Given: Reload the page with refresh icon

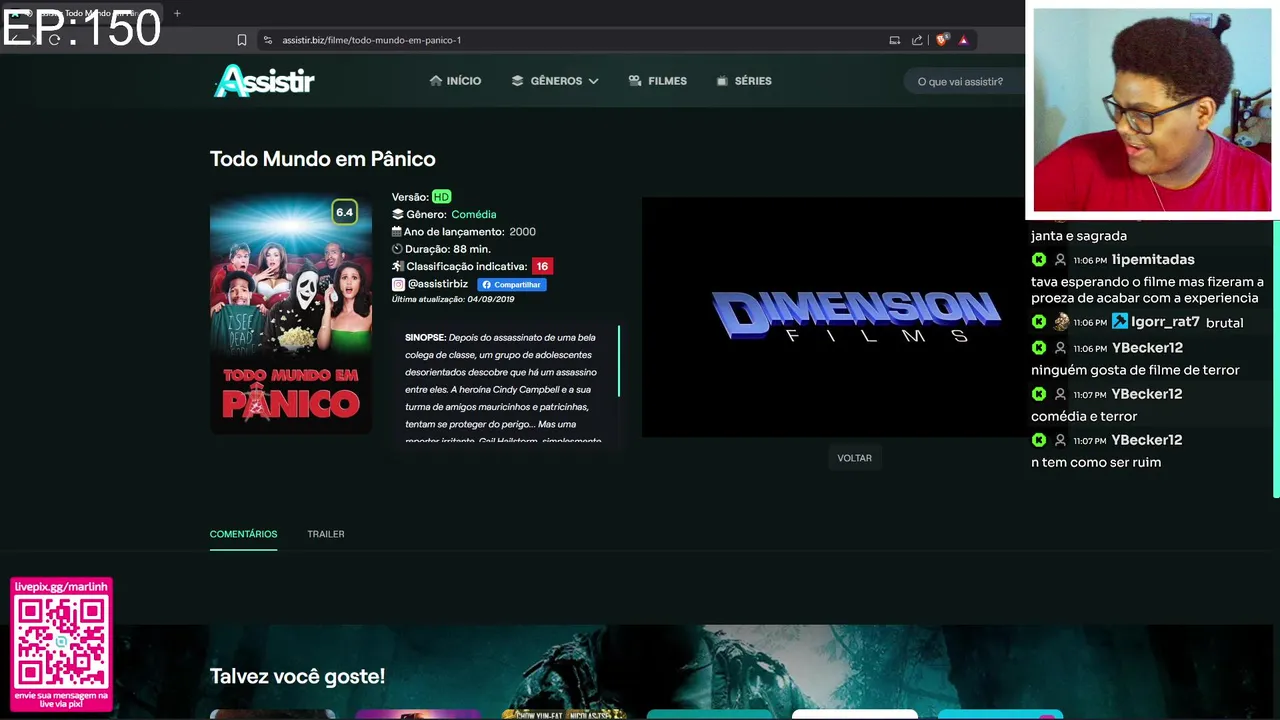Looking at the screenshot, I should (x=54, y=40).
